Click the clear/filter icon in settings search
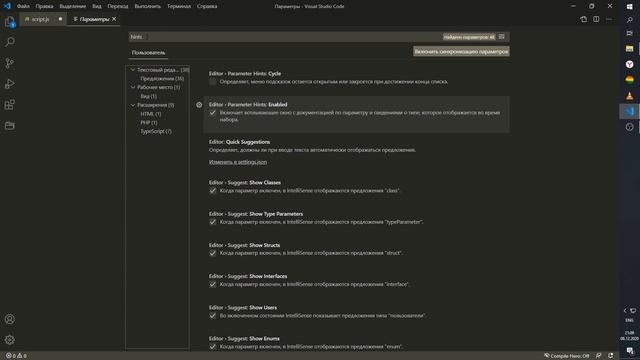The height and width of the screenshot is (360, 640). point(502,37)
